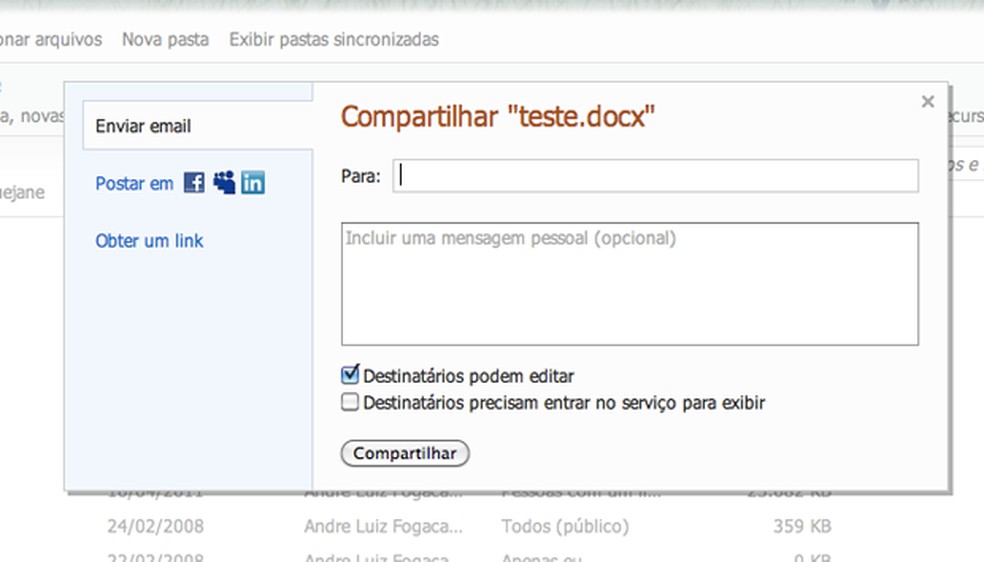Screen dimensions: 984x562
Task: Uncheck Destinatários podem editar checkbox
Action: [x=350, y=375]
